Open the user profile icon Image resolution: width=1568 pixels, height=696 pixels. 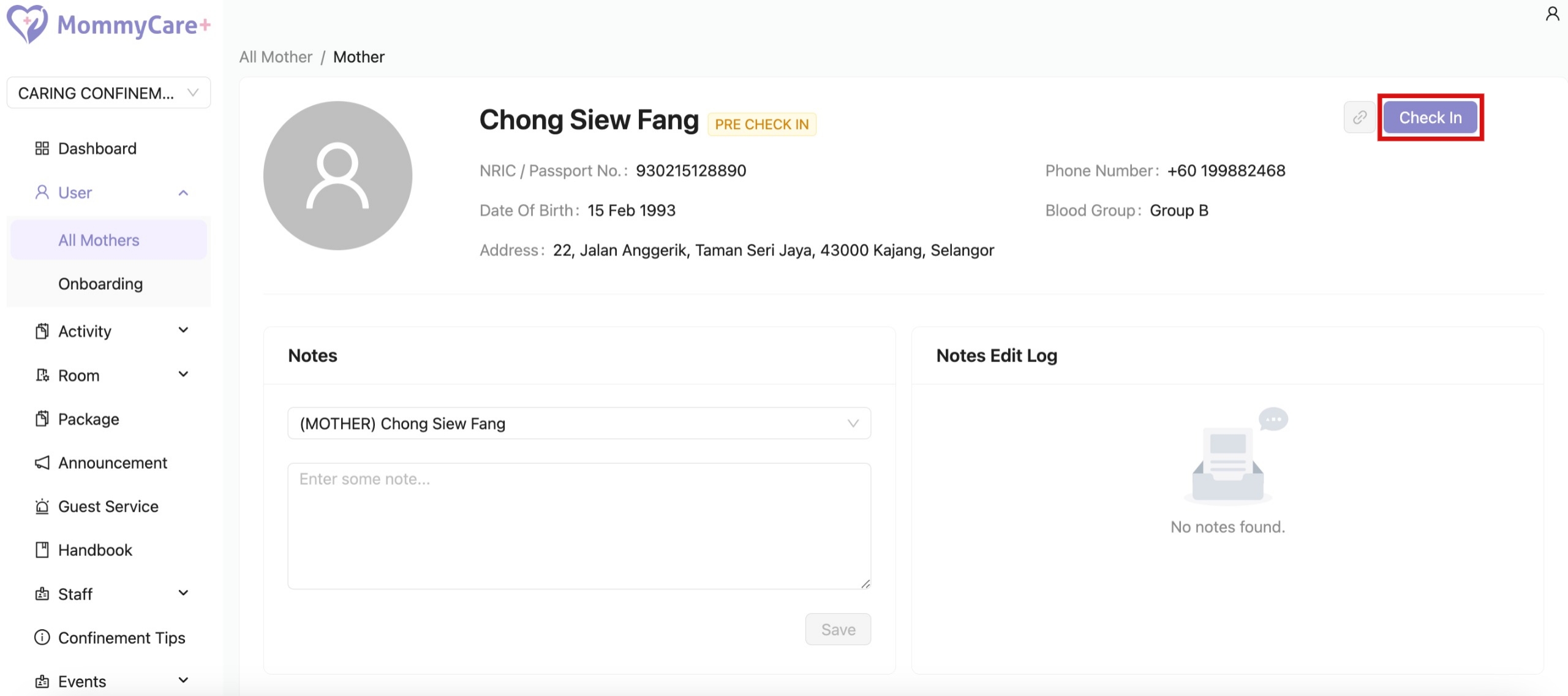tap(1553, 13)
